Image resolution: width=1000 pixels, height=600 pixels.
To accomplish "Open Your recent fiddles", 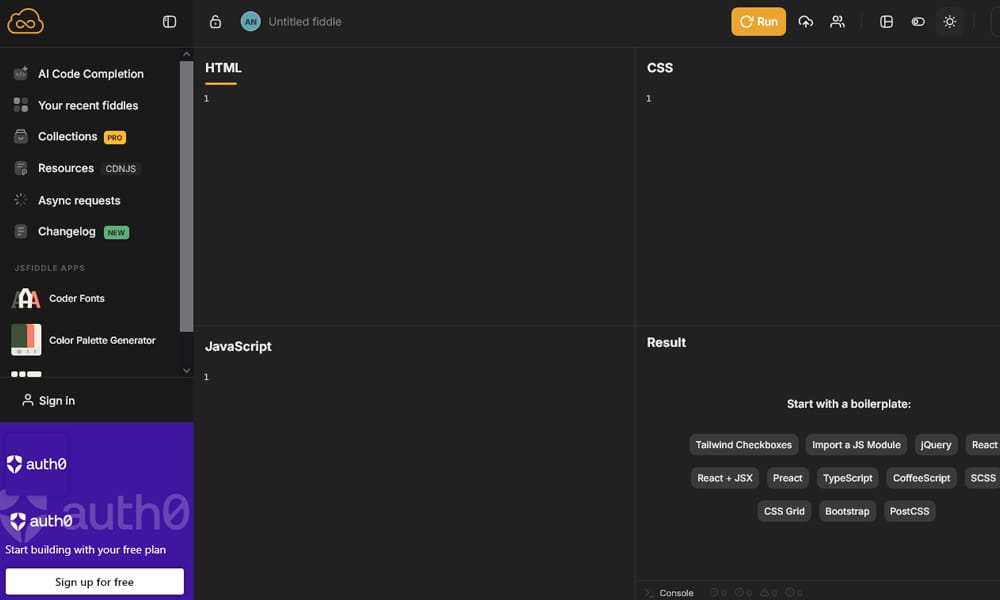I will (x=88, y=105).
